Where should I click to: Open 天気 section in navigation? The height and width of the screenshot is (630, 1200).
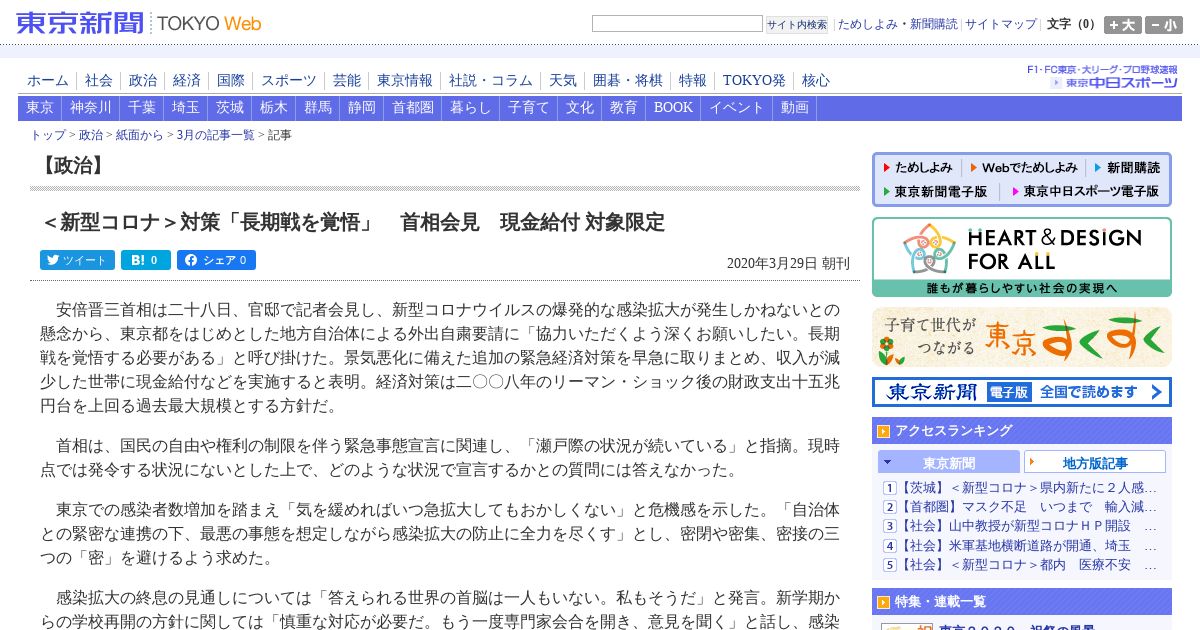[x=563, y=80]
